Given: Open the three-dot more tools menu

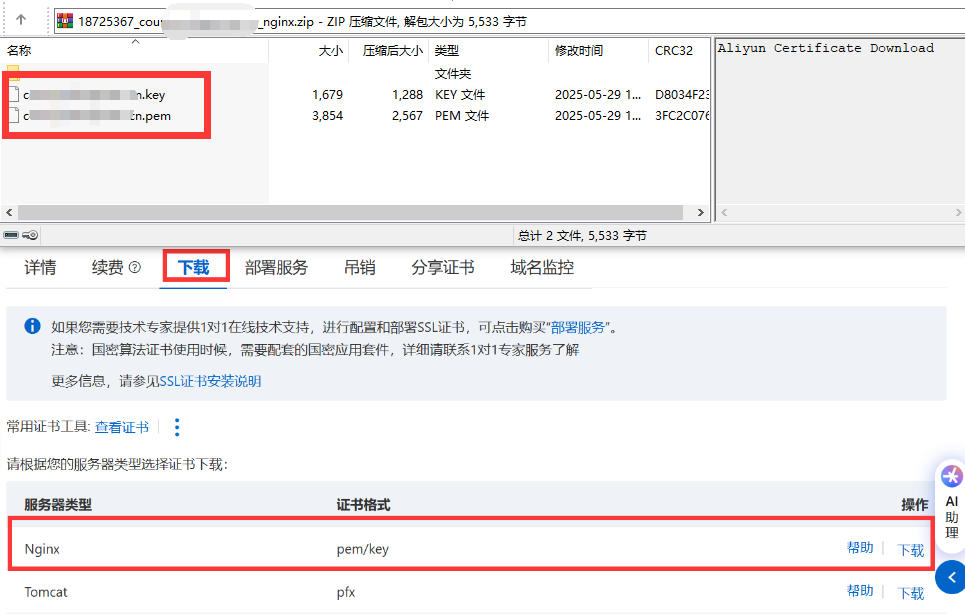Looking at the screenshot, I should click(177, 427).
